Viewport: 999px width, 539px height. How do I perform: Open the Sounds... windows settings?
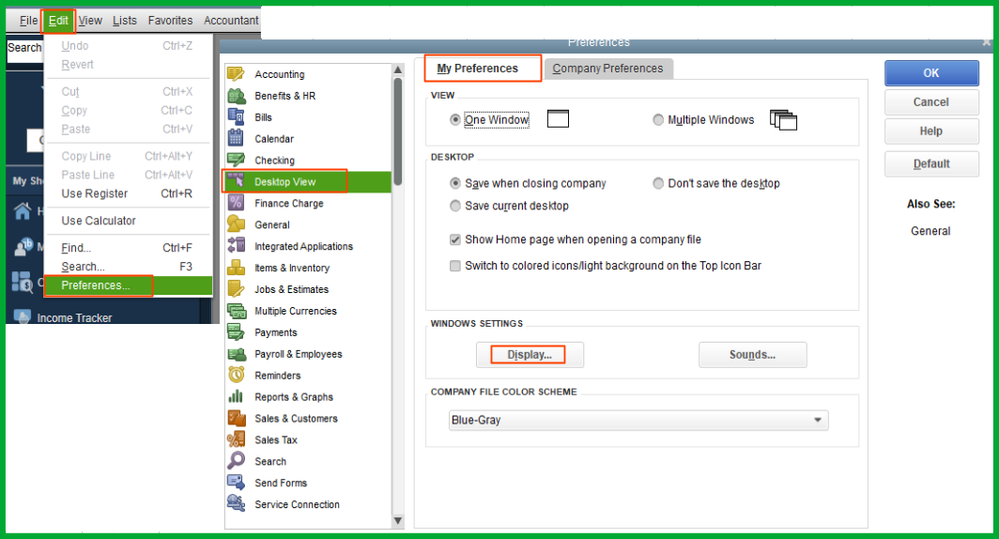(x=752, y=355)
